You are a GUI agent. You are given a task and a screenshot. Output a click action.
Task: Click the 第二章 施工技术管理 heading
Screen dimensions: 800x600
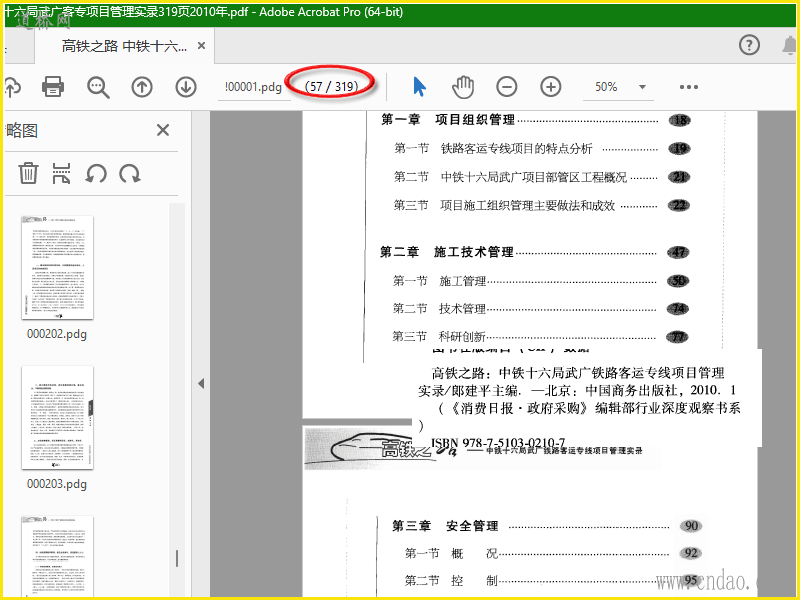point(446,252)
